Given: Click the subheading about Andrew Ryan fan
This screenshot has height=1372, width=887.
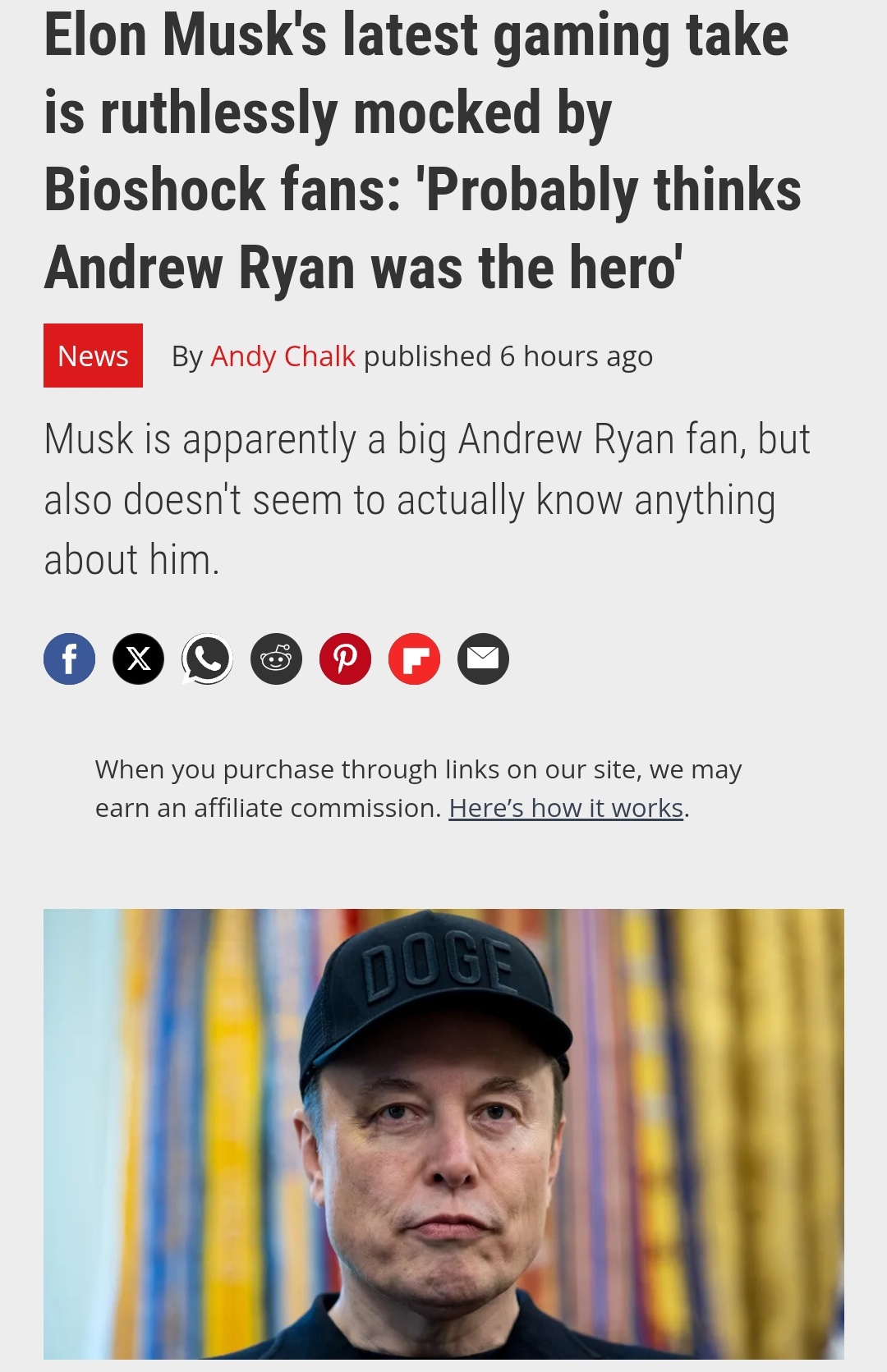Looking at the screenshot, I should tap(427, 499).
